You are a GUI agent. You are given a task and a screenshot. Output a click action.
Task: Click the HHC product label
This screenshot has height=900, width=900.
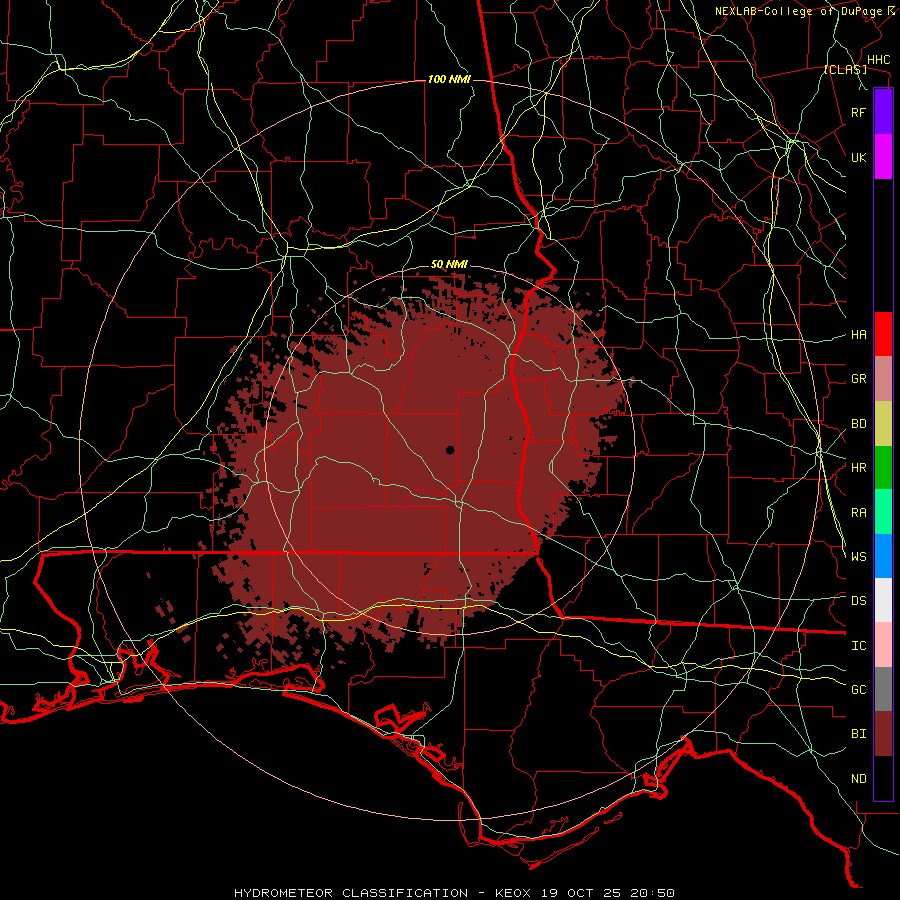pos(878,60)
